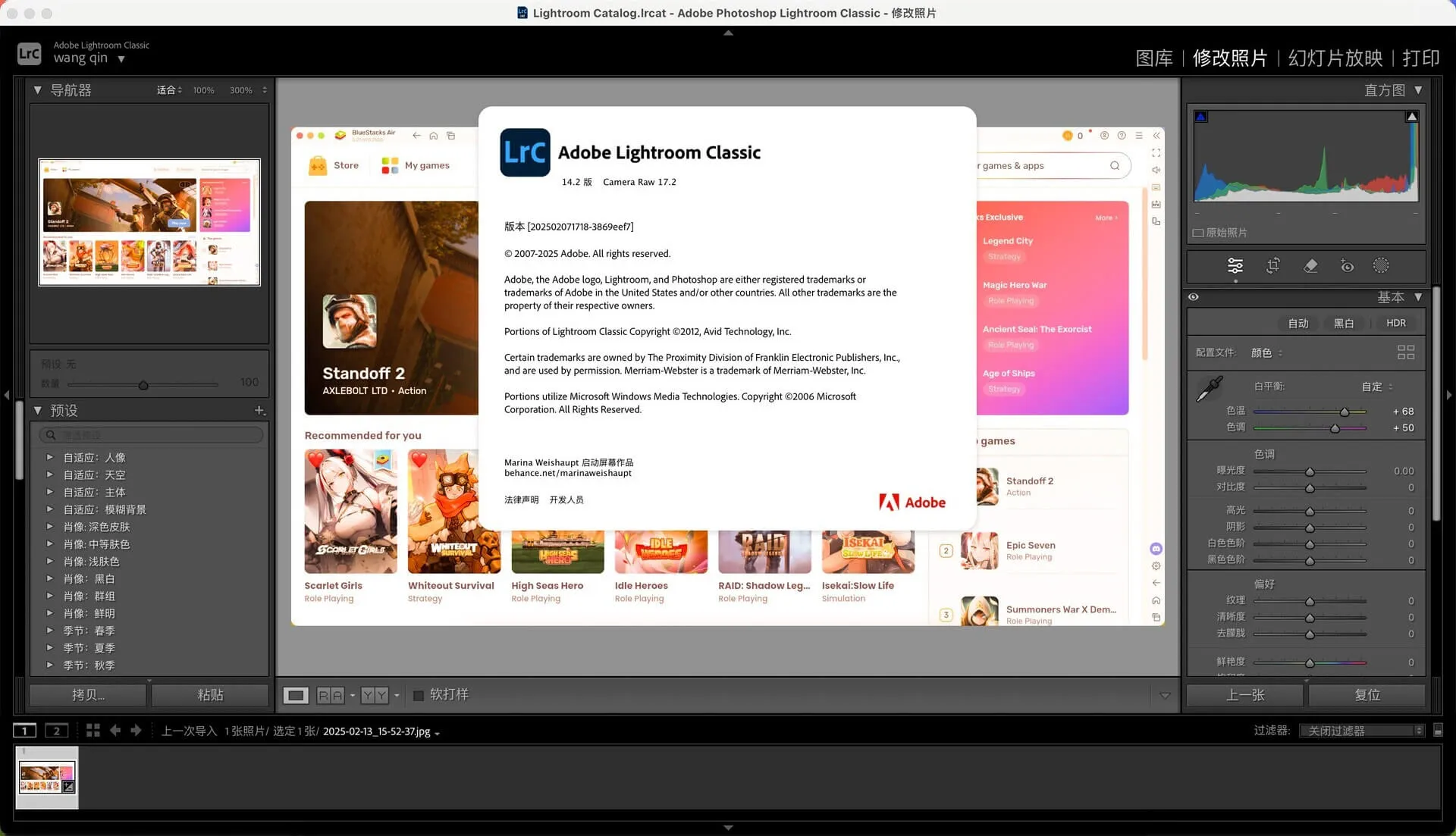Switch to the 修改照片 module
The width and height of the screenshot is (1456, 836).
pos(1230,58)
